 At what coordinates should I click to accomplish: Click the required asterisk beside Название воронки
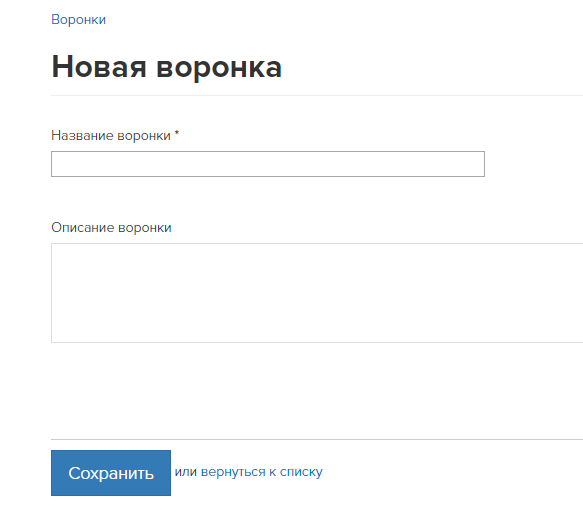coord(177,133)
